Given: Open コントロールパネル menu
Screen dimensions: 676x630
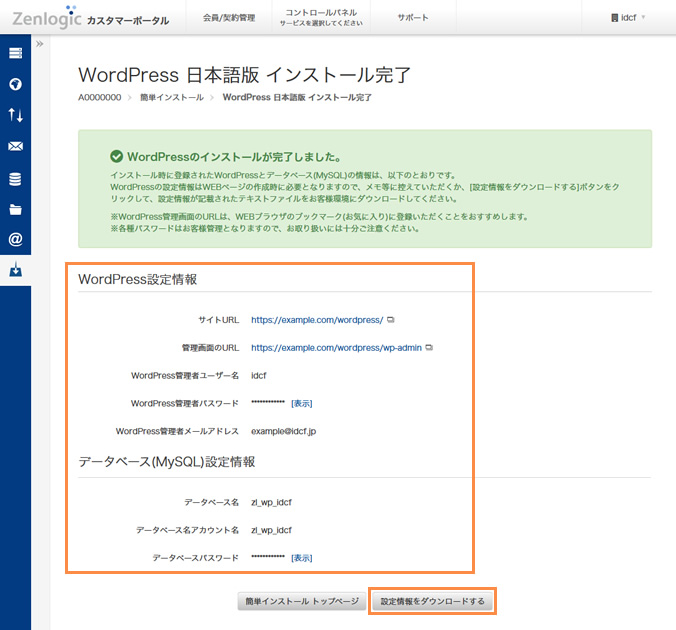Looking at the screenshot, I should coord(321,18).
